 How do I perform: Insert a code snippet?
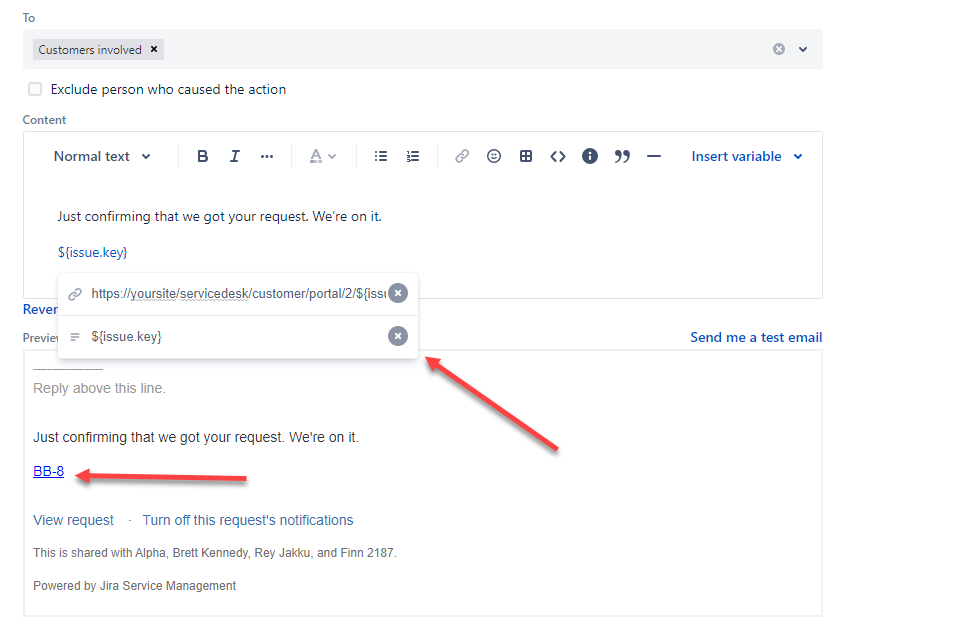(558, 157)
